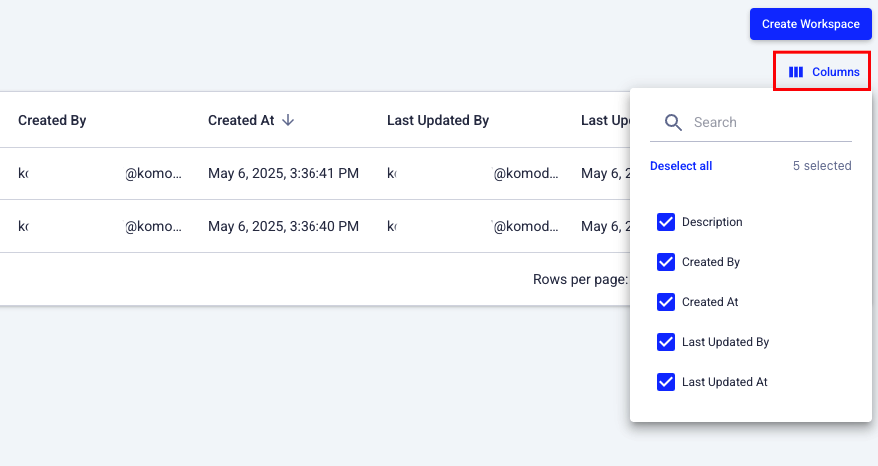Click the search magnifier icon
Viewport: 878px width, 466px height.
click(674, 122)
